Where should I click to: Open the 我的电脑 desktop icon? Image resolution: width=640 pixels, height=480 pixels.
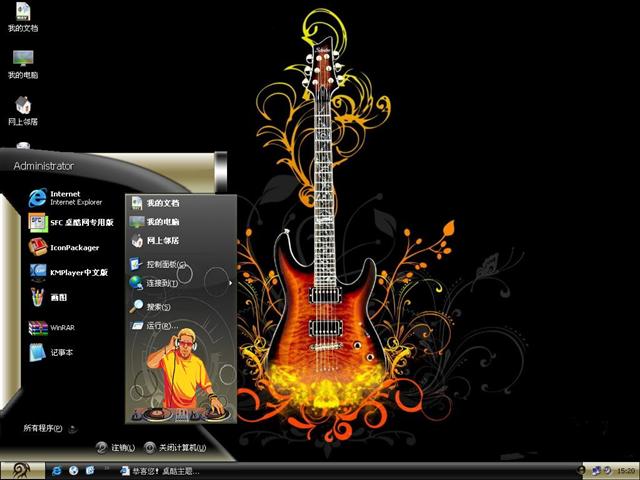23,64
